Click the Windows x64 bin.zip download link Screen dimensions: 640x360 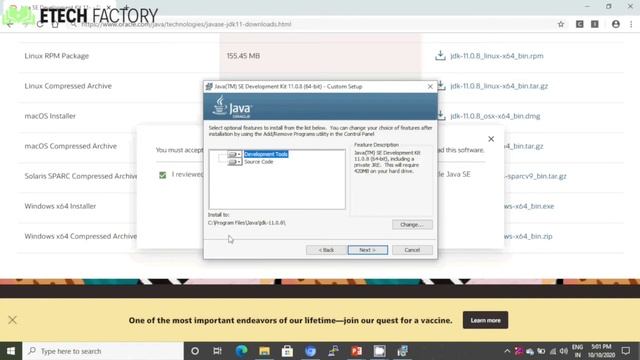528,236
